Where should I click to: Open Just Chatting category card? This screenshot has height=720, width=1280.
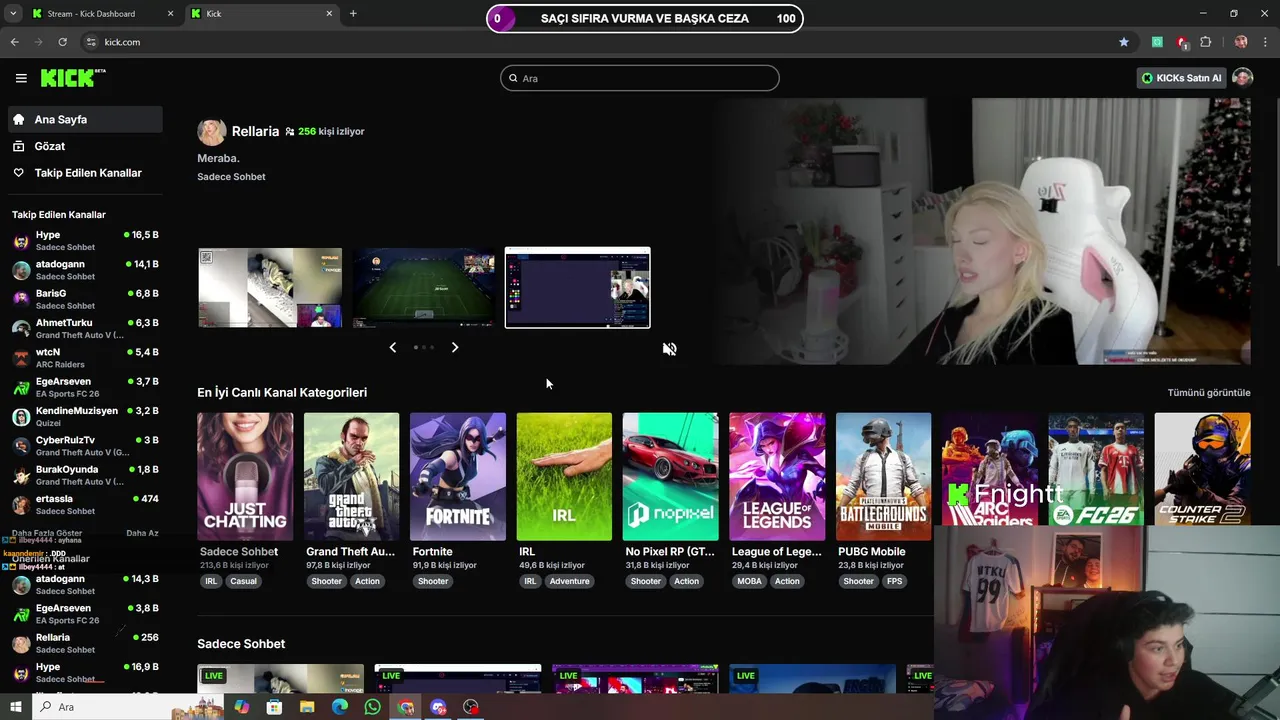(245, 477)
